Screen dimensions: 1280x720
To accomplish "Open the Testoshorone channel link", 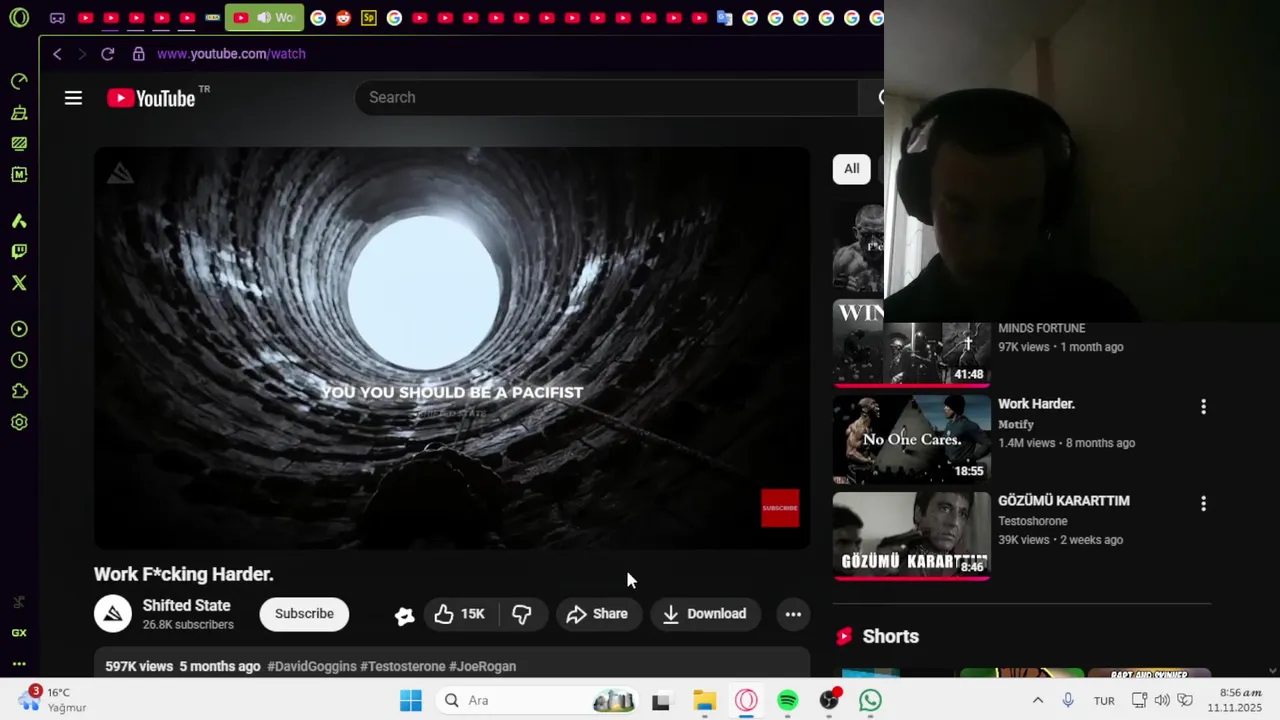I will pos(1032,521).
